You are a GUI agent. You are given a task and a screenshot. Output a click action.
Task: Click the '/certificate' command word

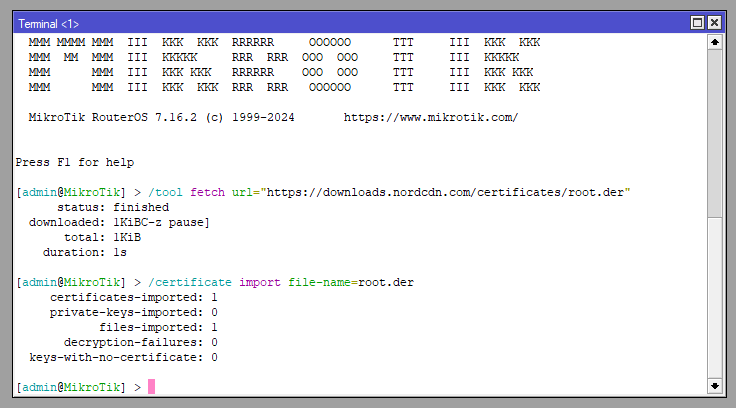point(190,283)
